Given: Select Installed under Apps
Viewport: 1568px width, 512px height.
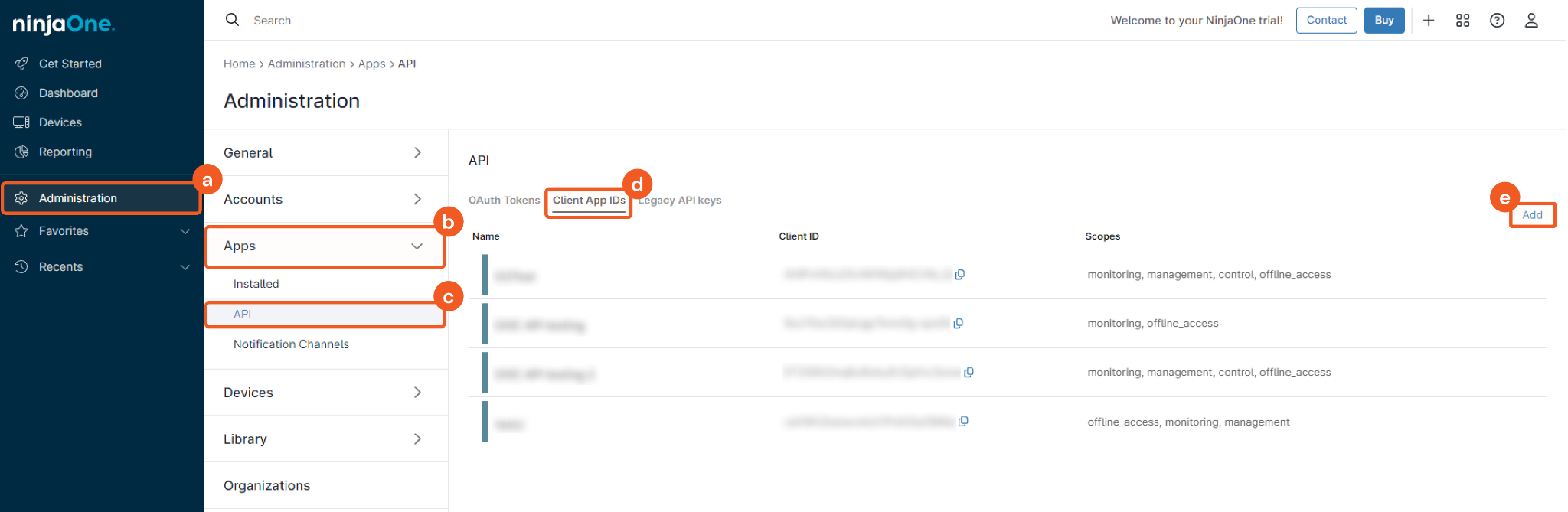Looking at the screenshot, I should click(x=256, y=284).
